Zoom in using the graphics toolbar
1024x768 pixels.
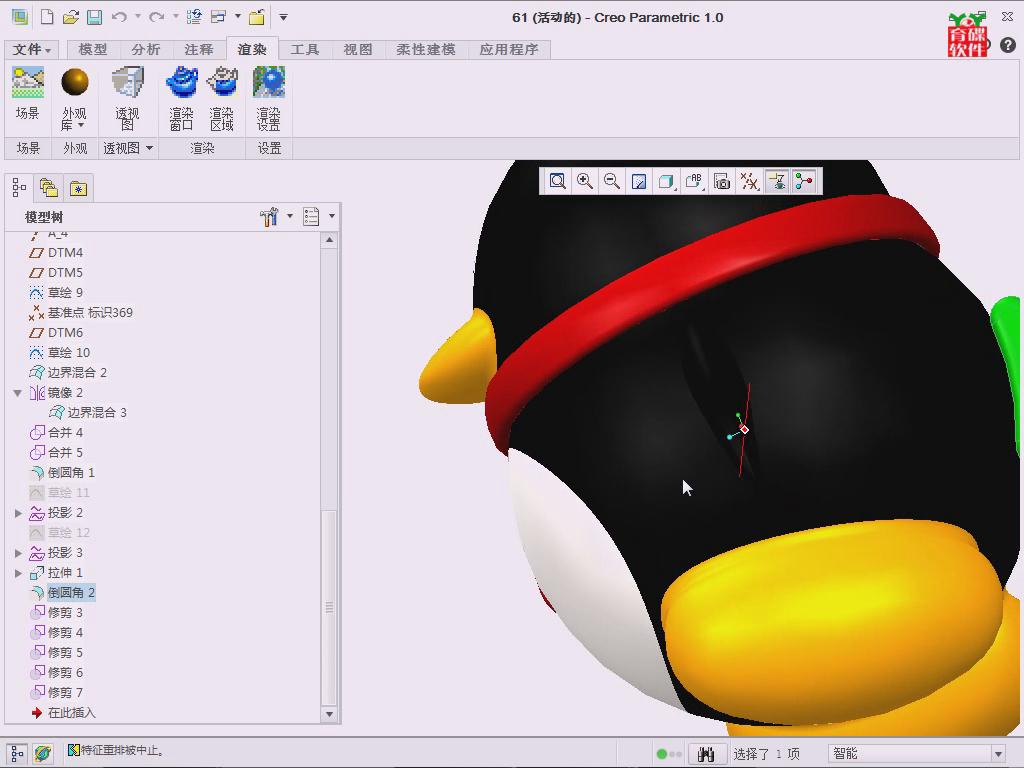tap(585, 181)
